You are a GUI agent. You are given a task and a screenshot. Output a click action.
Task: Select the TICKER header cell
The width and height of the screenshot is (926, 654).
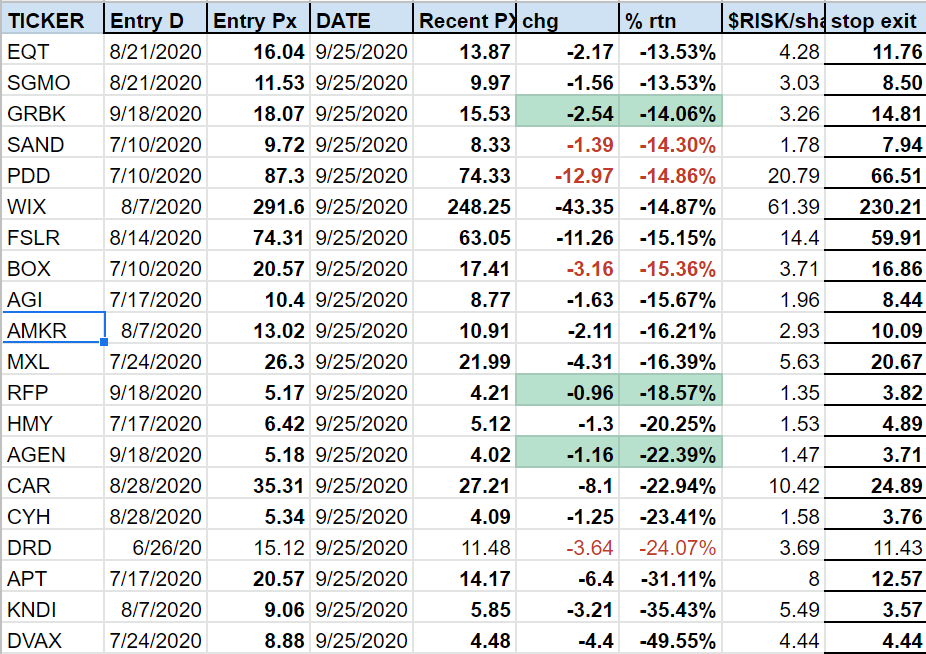coord(53,18)
